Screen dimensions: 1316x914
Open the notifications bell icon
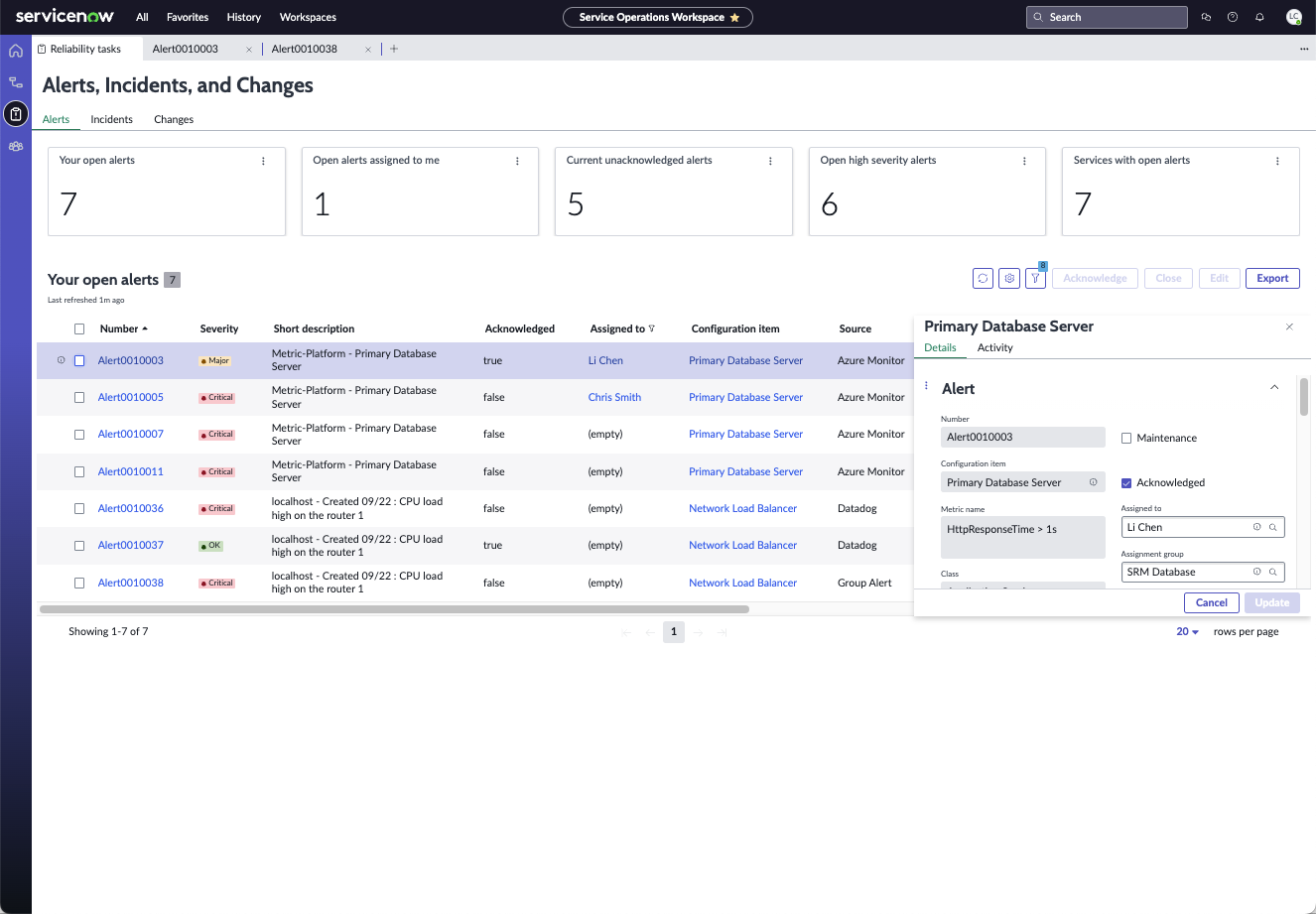click(x=1259, y=17)
